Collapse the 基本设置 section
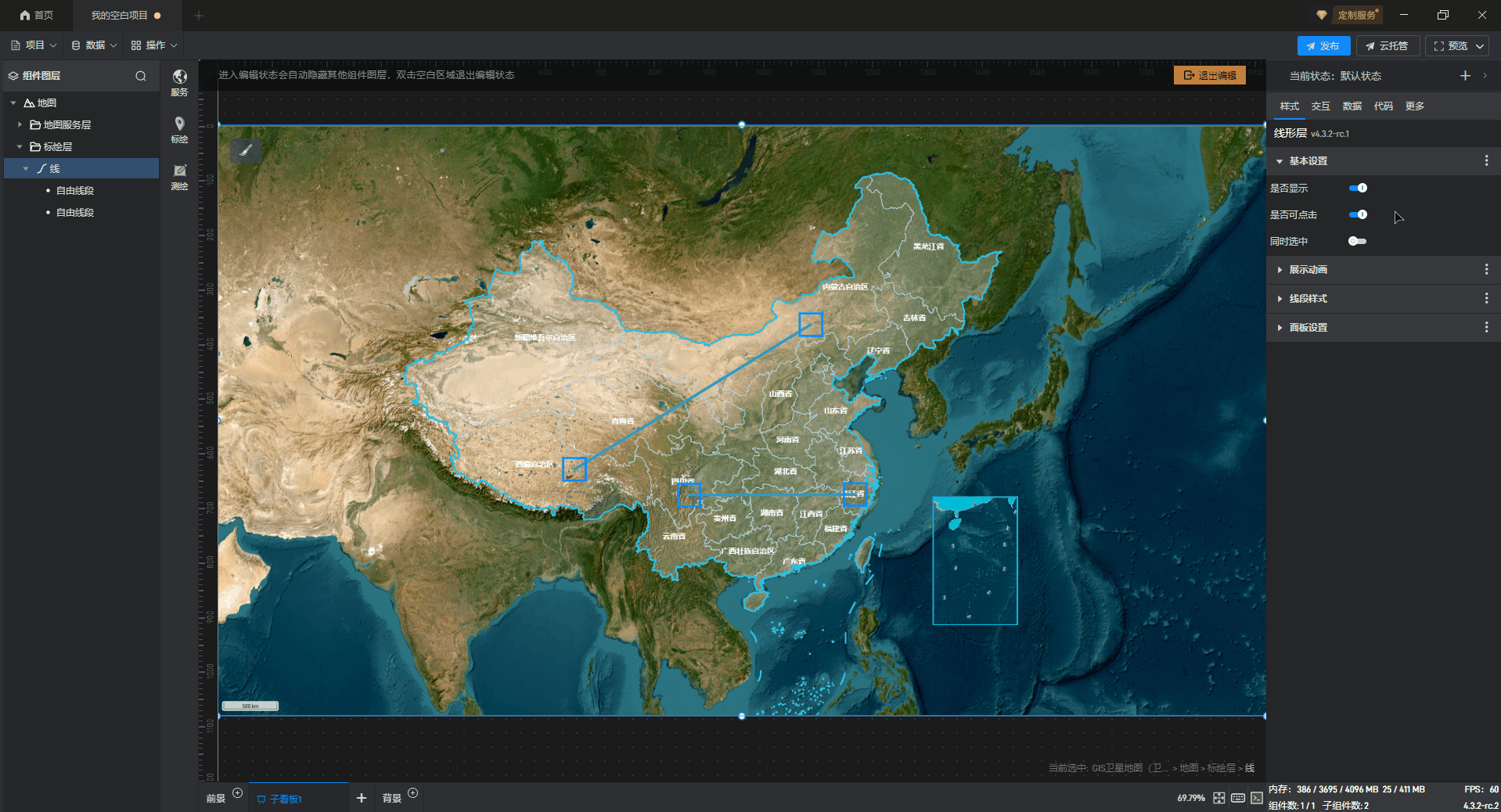The image size is (1501, 812). coord(1280,161)
